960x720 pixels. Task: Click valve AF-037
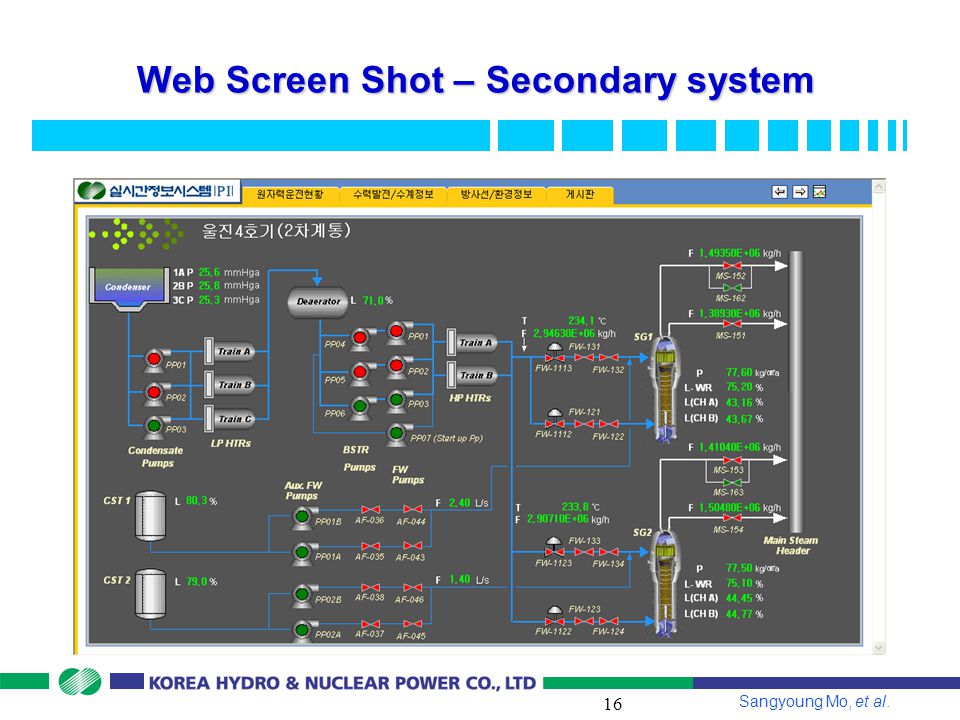pos(370,624)
